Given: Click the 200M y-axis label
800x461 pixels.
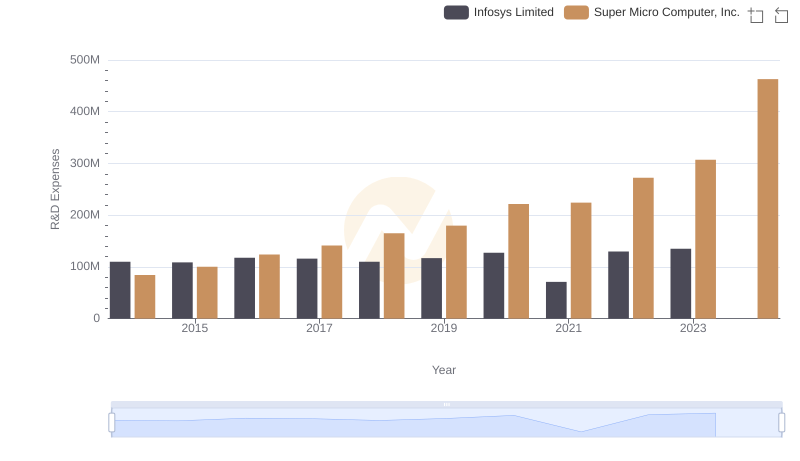Looking at the screenshot, I should coord(85,215).
